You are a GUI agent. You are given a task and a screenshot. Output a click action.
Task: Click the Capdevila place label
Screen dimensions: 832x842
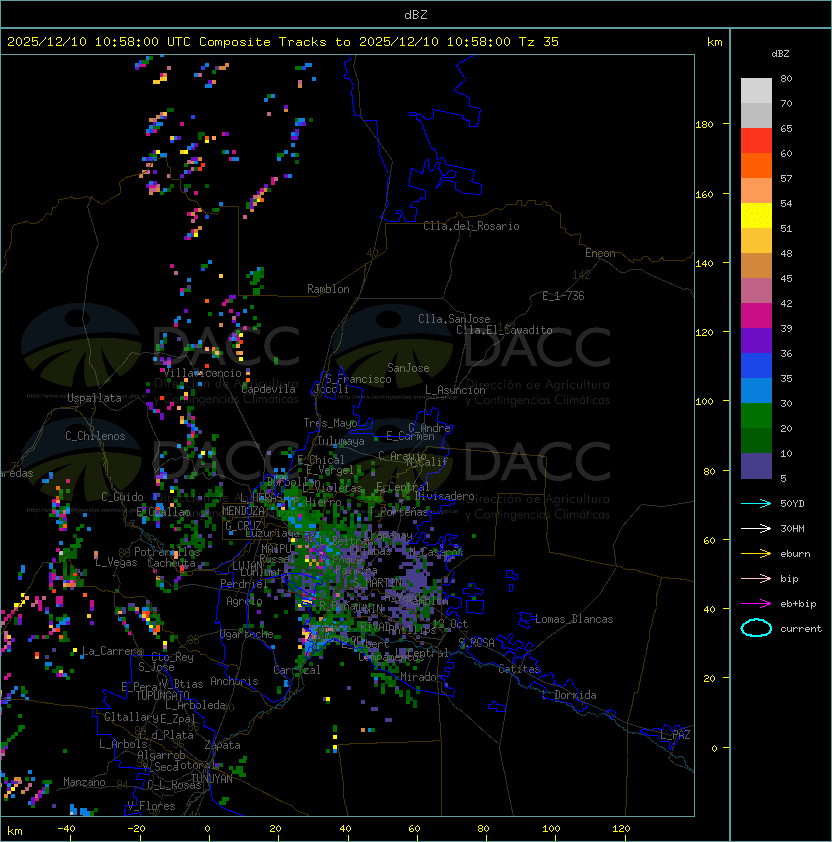pyautogui.click(x=269, y=389)
